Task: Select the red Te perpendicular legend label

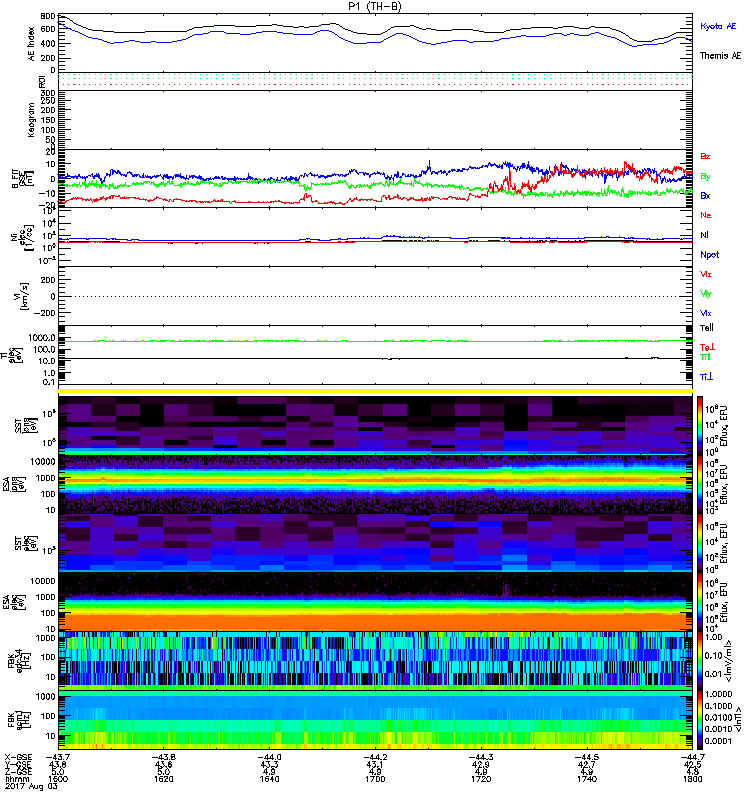Action: point(707,347)
